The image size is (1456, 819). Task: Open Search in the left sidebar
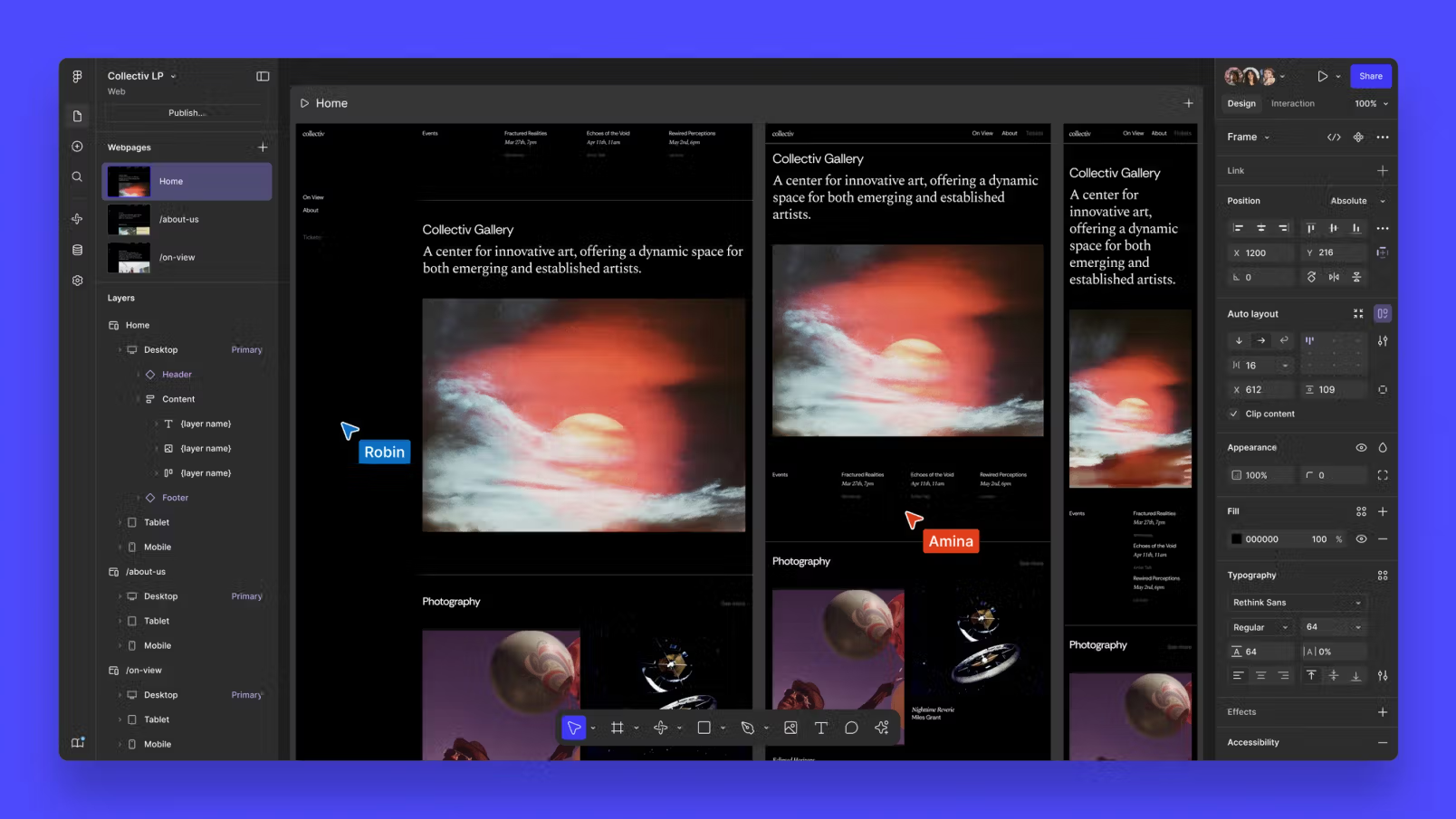click(77, 176)
